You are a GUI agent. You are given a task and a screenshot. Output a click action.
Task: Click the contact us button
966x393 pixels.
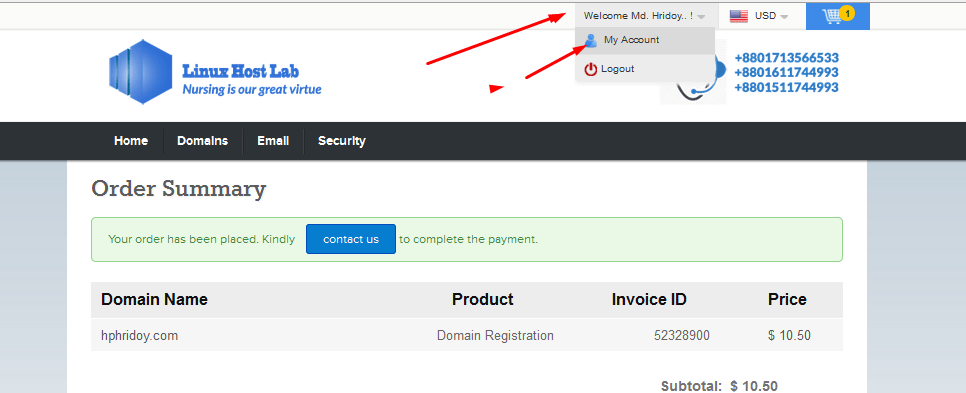[x=351, y=239]
